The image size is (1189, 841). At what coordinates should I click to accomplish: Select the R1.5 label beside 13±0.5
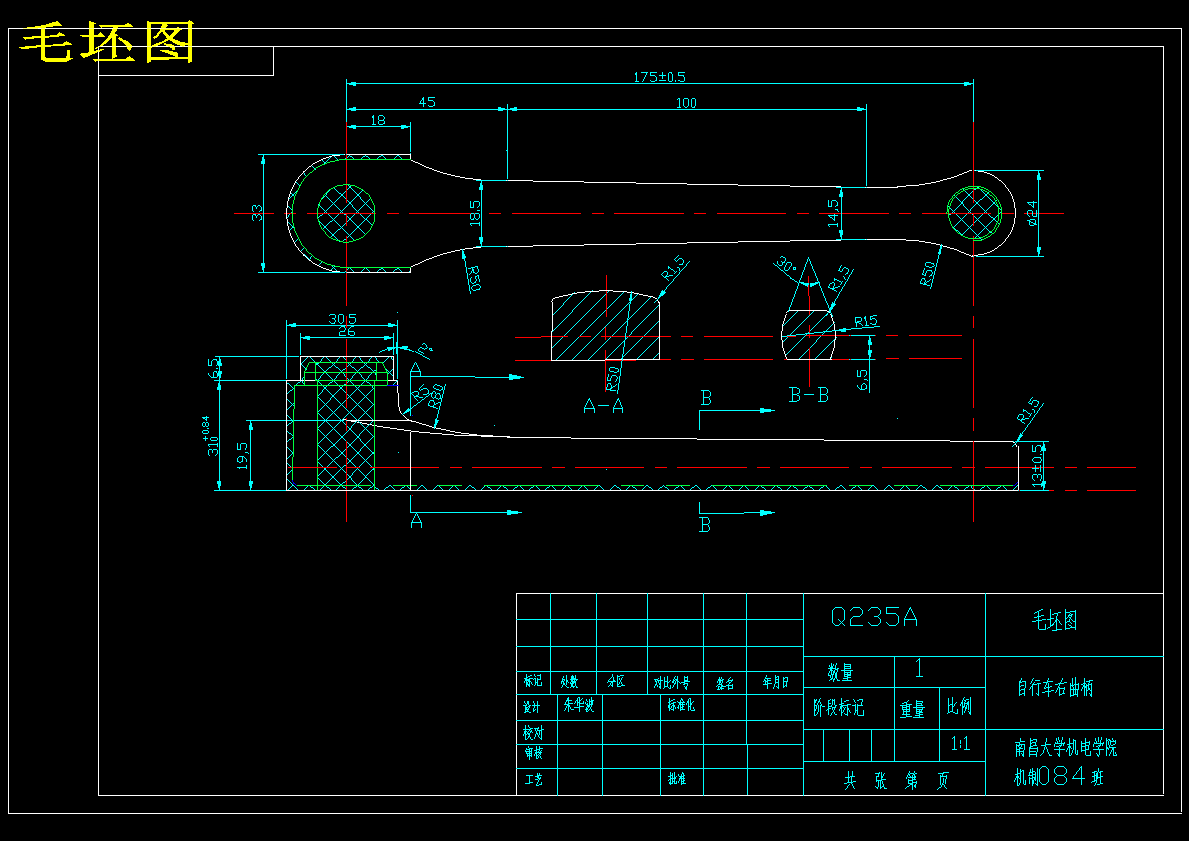[1030, 410]
